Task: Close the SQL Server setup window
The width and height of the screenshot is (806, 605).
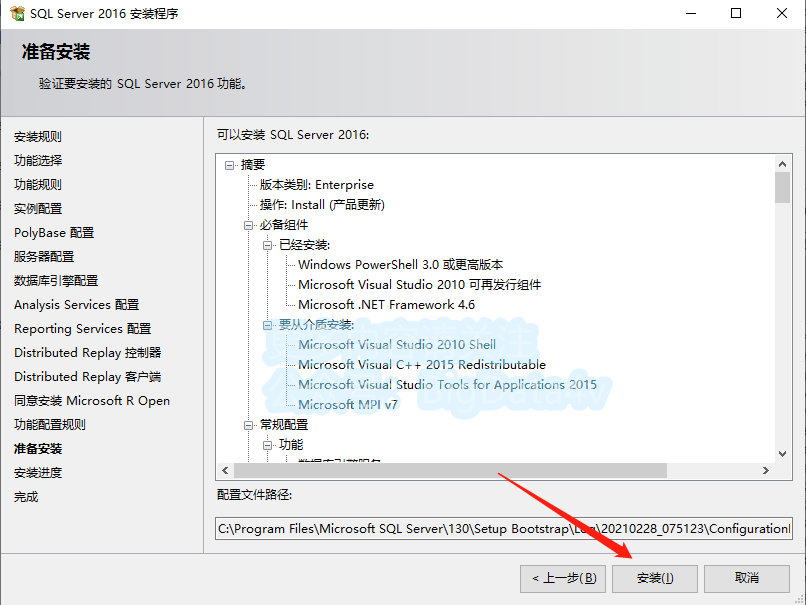Action: point(781,13)
